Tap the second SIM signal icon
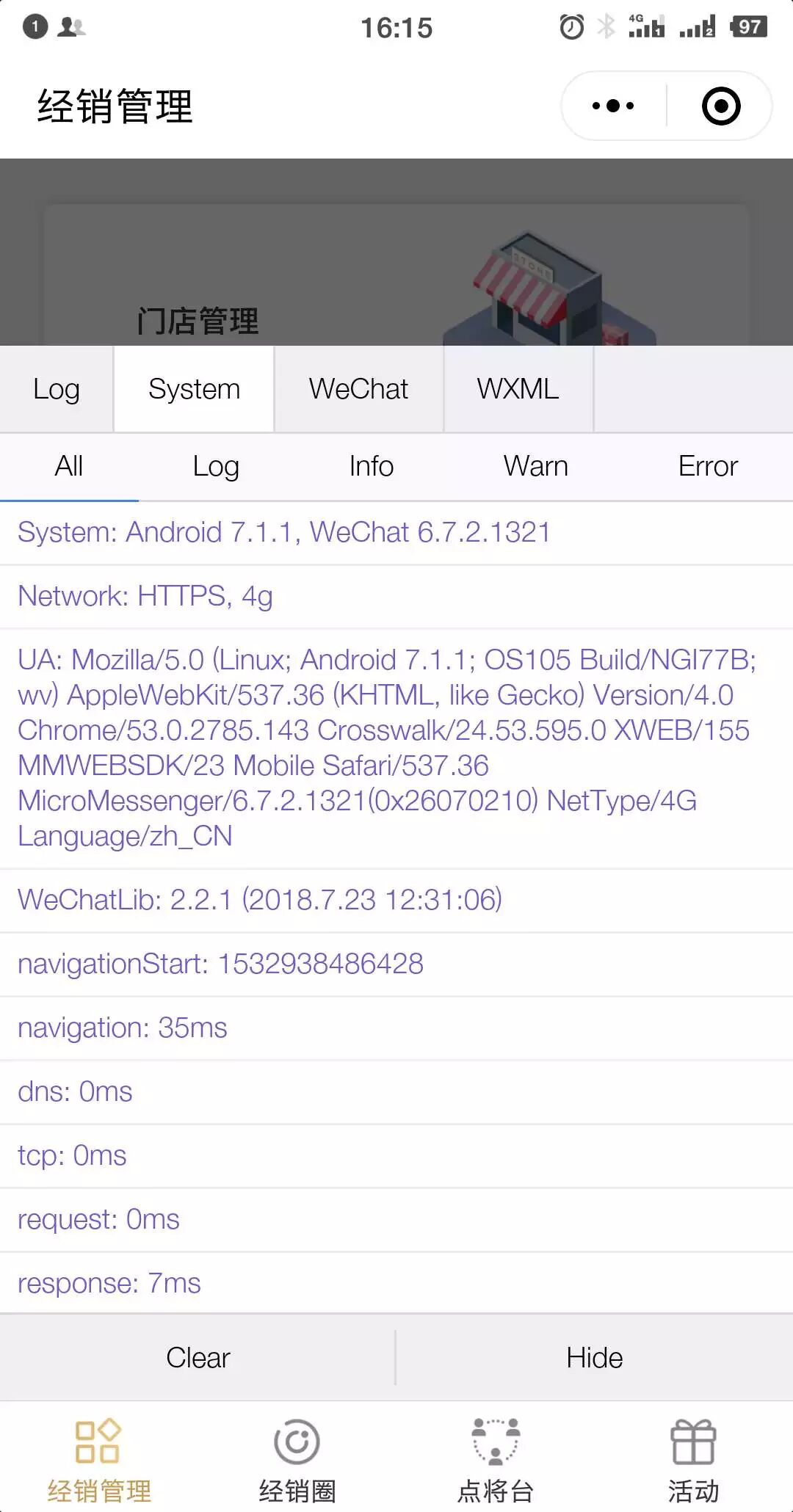 [x=697, y=27]
